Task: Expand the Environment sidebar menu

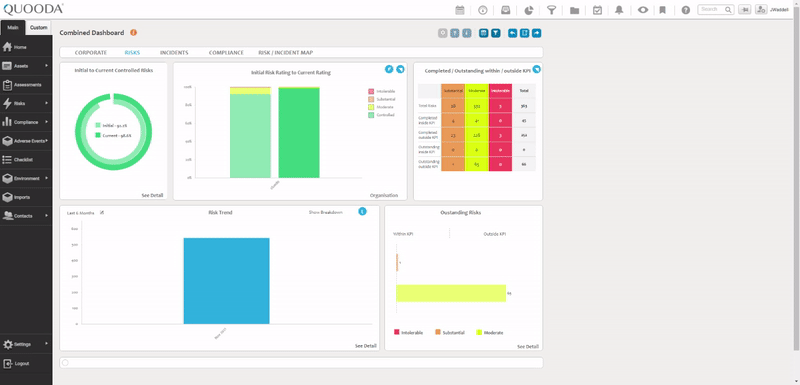Action: point(26,178)
